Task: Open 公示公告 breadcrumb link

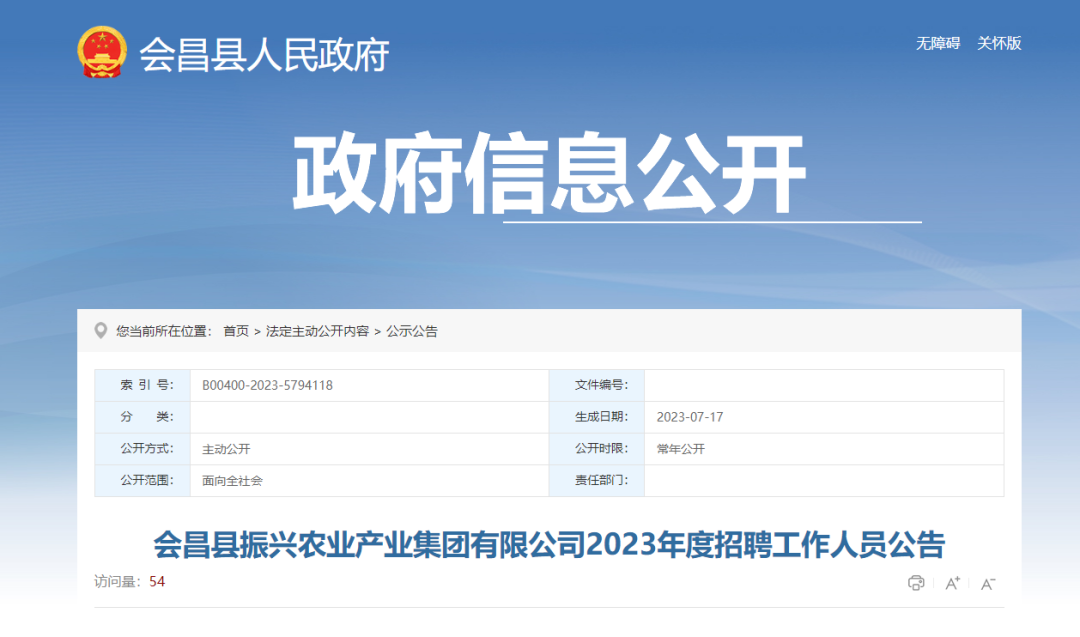Action: coord(411,331)
